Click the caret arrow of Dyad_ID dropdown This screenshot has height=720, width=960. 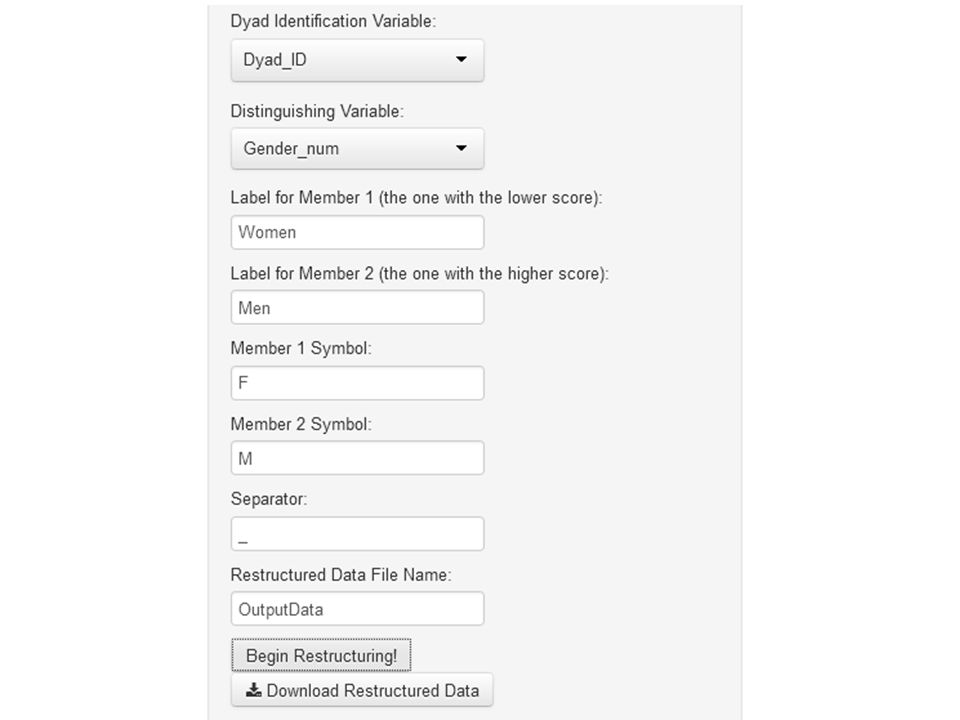click(x=461, y=59)
